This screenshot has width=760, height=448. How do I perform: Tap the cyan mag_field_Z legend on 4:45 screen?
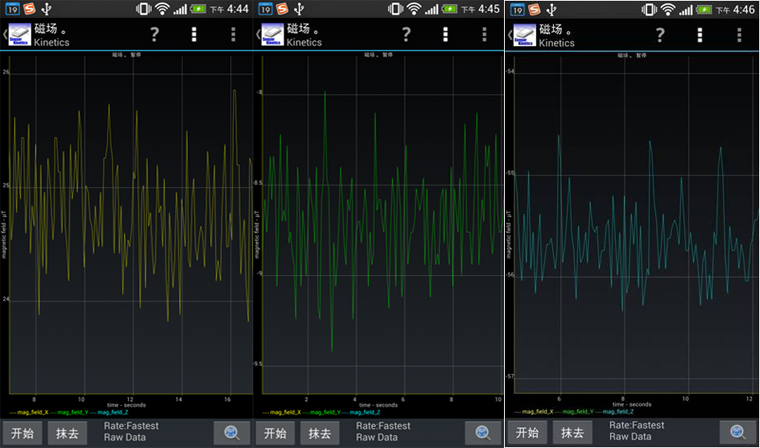click(x=361, y=413)
